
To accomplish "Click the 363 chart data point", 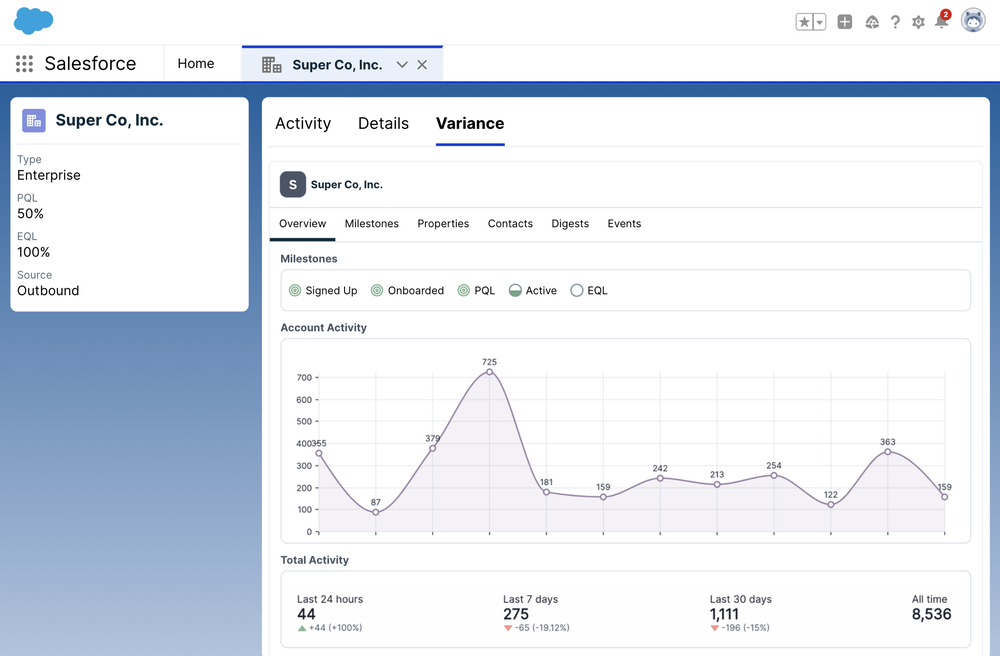I will tap(888, 451).
